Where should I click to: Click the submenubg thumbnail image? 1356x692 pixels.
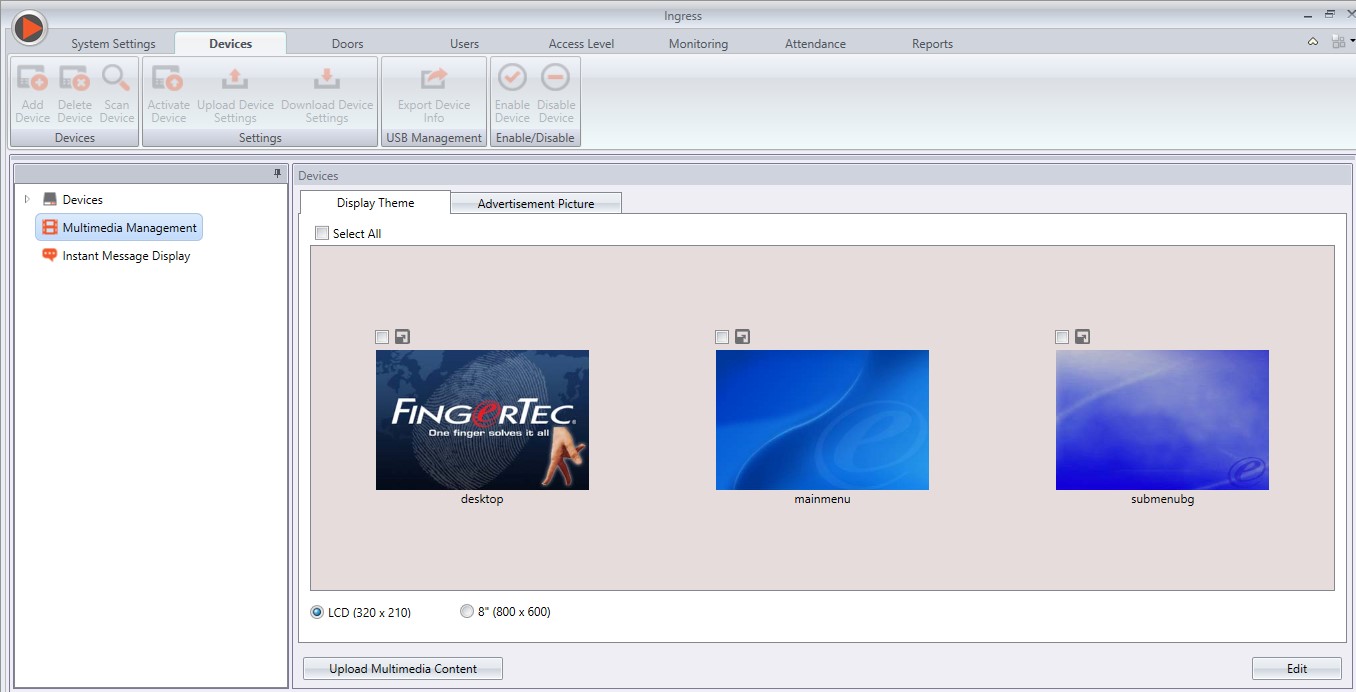(x=1162, y=420)
